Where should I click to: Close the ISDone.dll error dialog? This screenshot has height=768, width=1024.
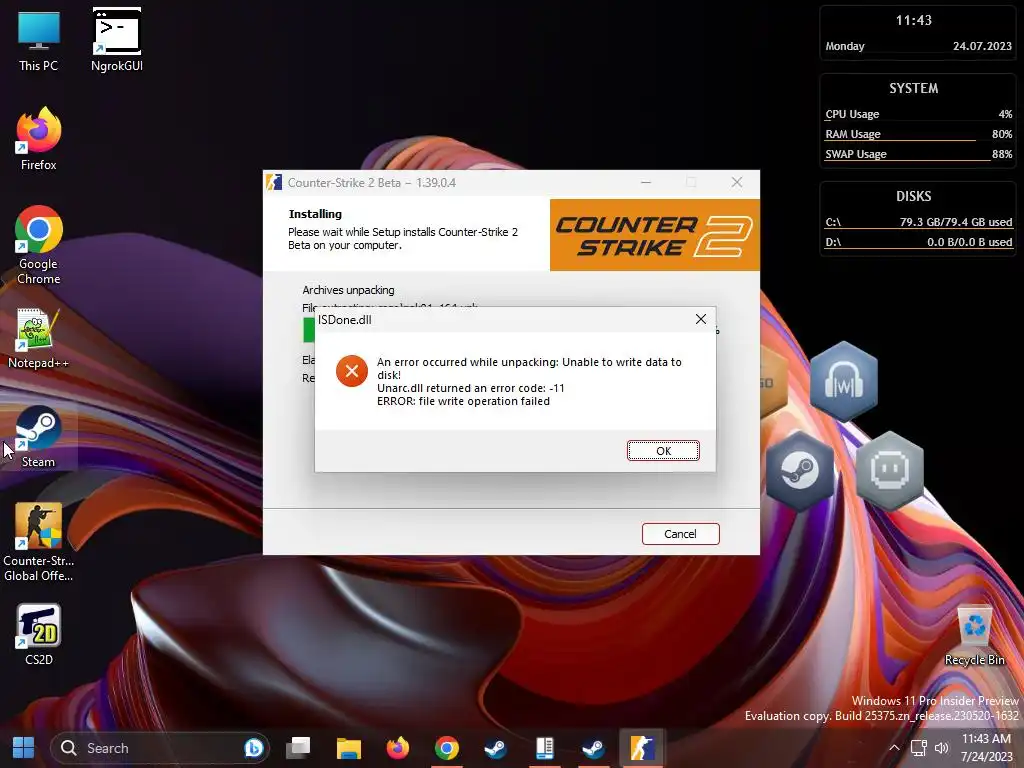click(x=701, y=319)
